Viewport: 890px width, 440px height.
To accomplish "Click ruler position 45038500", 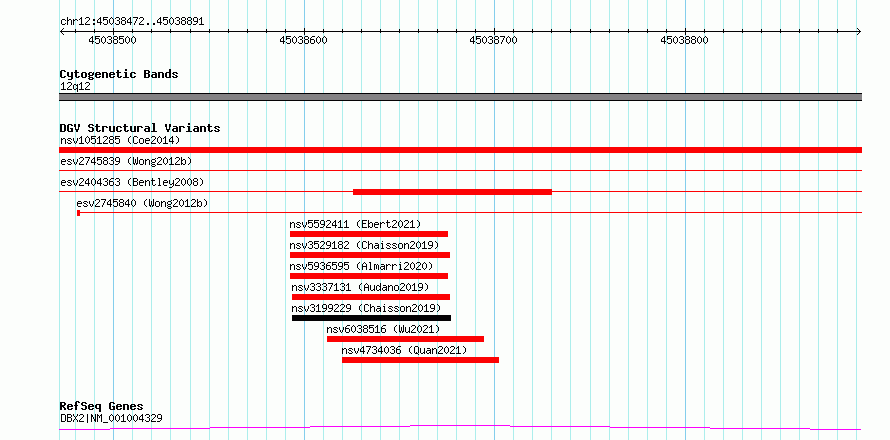I will tap(113, 41).
